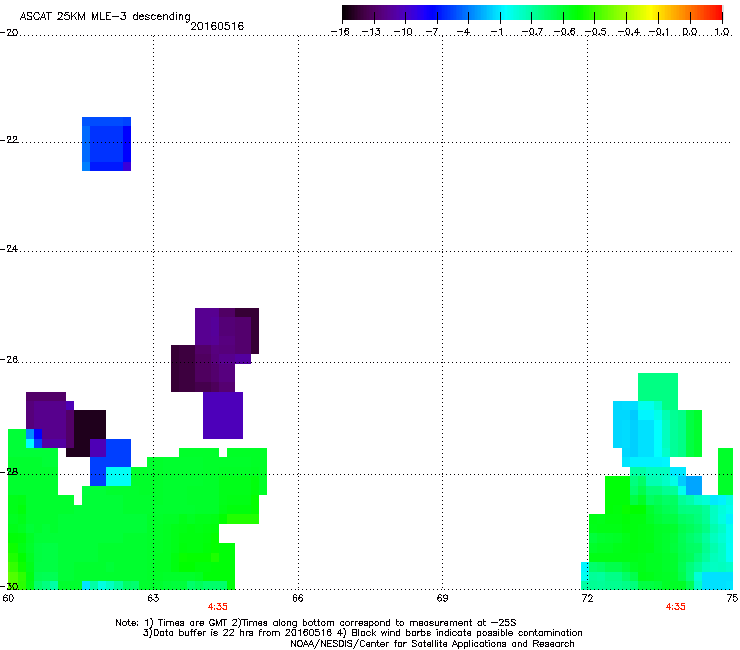
Task: Click the color bar label '-0.6'
Action: 564,32
